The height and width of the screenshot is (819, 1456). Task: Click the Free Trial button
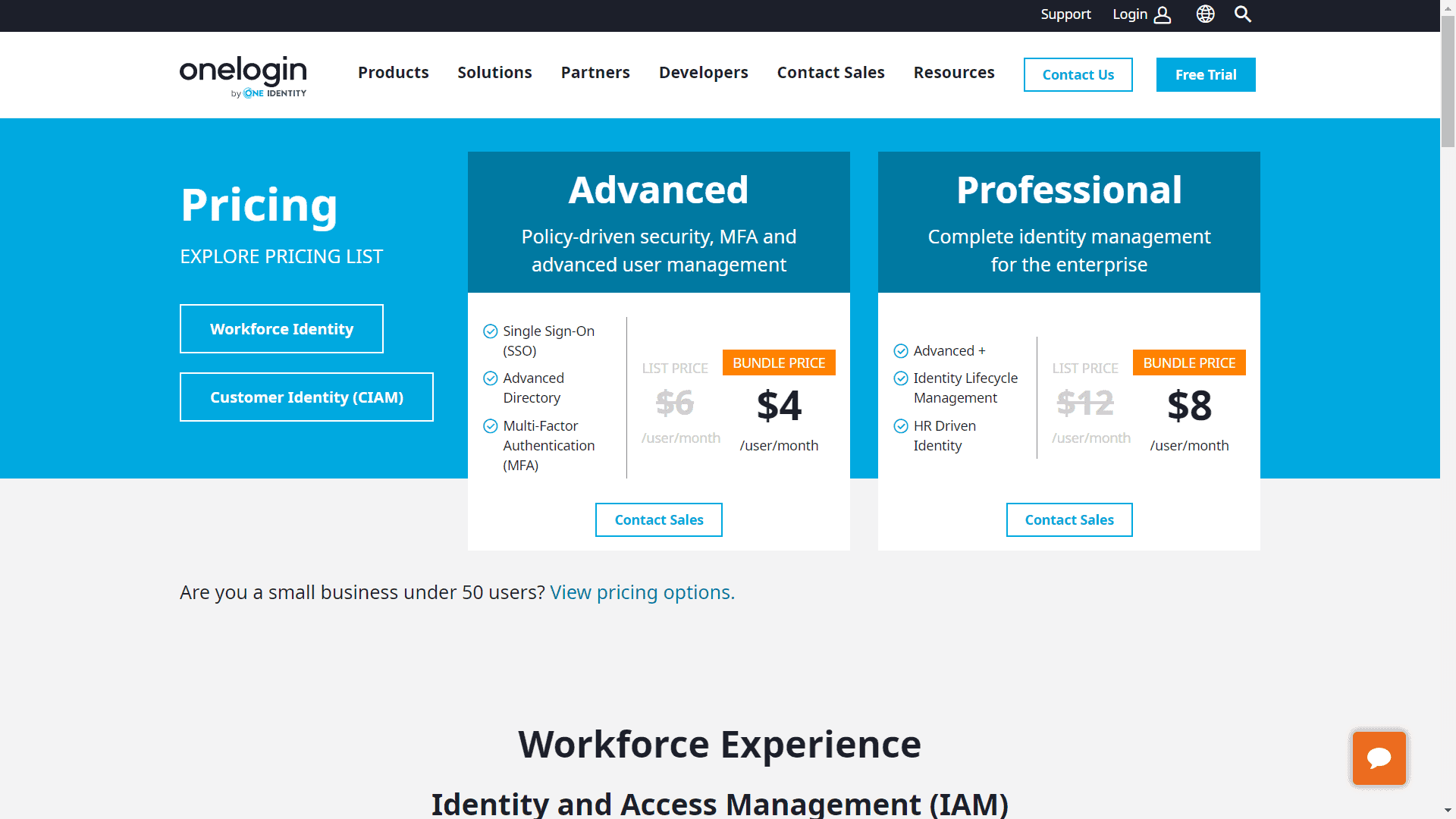pyautogui.click(x=1205, y=74)
